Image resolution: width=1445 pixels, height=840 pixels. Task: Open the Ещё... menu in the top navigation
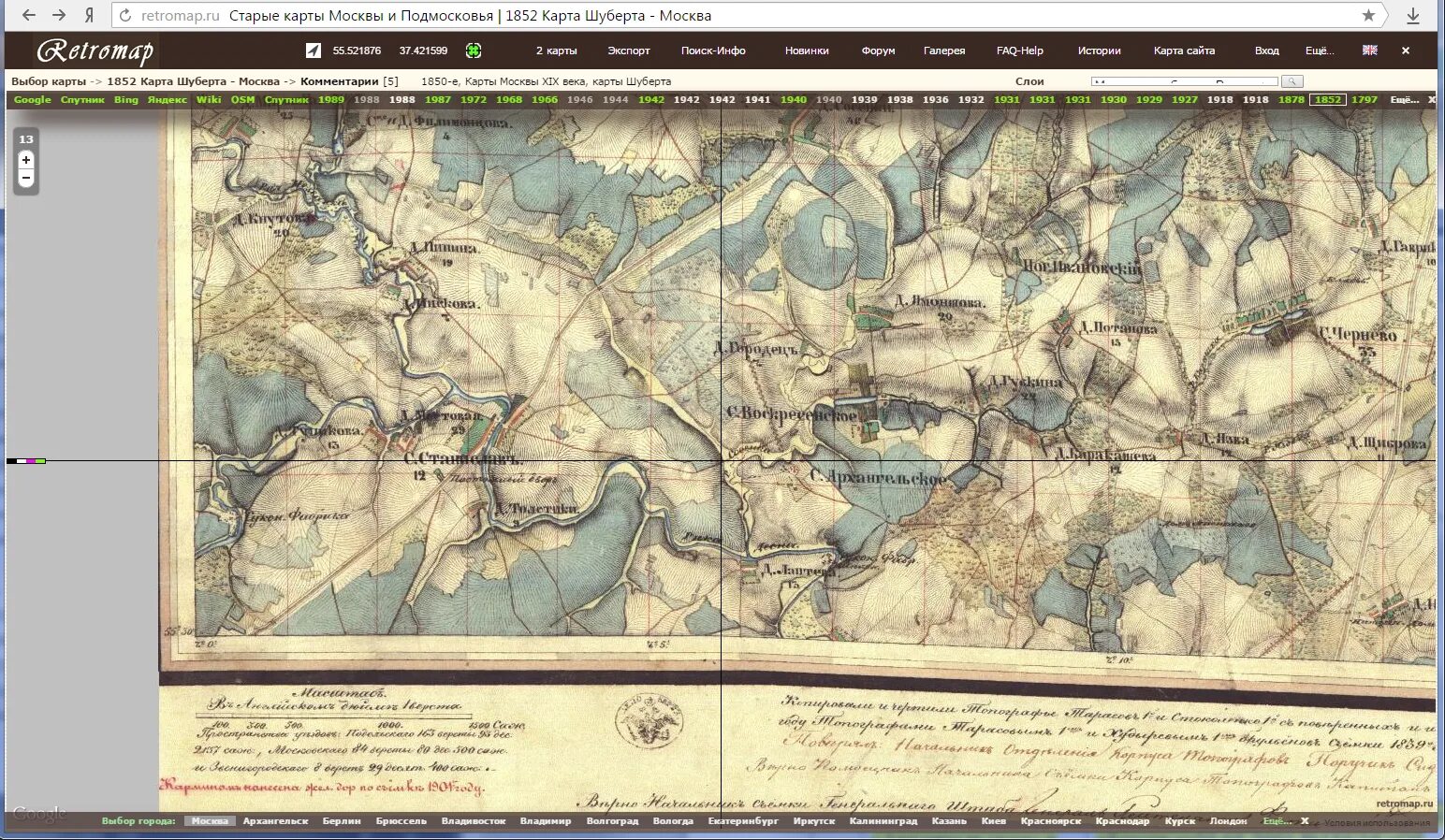pos(1321,51)
